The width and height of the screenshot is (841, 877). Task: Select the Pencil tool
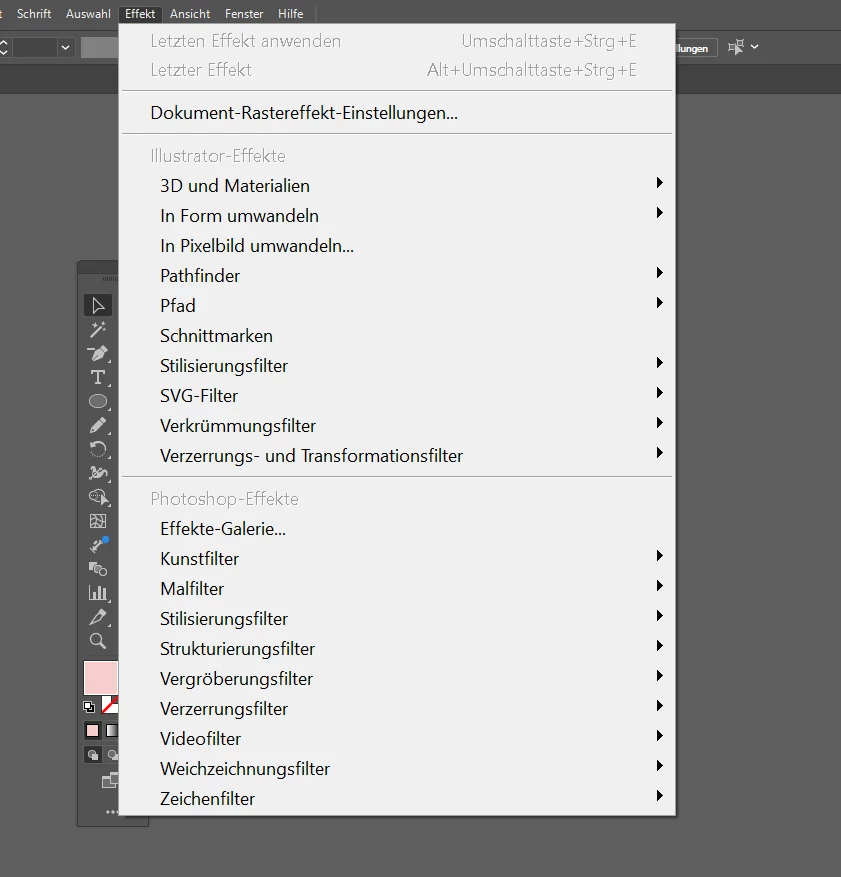click(x=98, y=426)
